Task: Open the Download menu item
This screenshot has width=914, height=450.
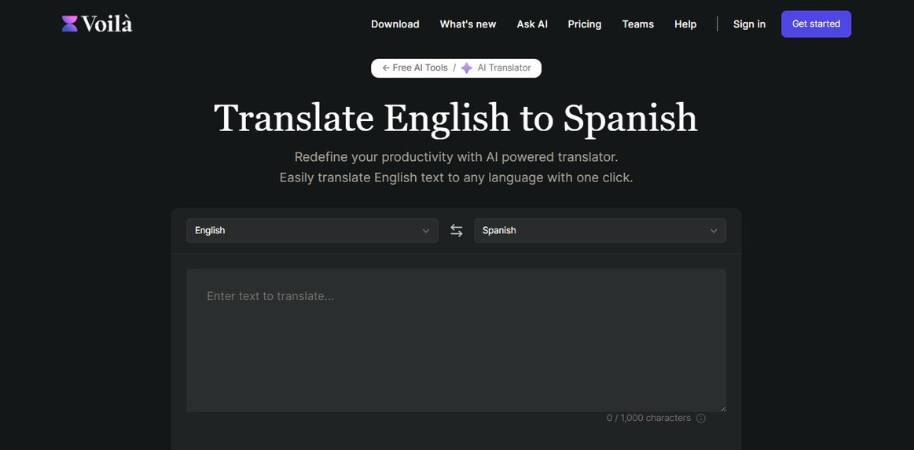Action: pos(395,24)
